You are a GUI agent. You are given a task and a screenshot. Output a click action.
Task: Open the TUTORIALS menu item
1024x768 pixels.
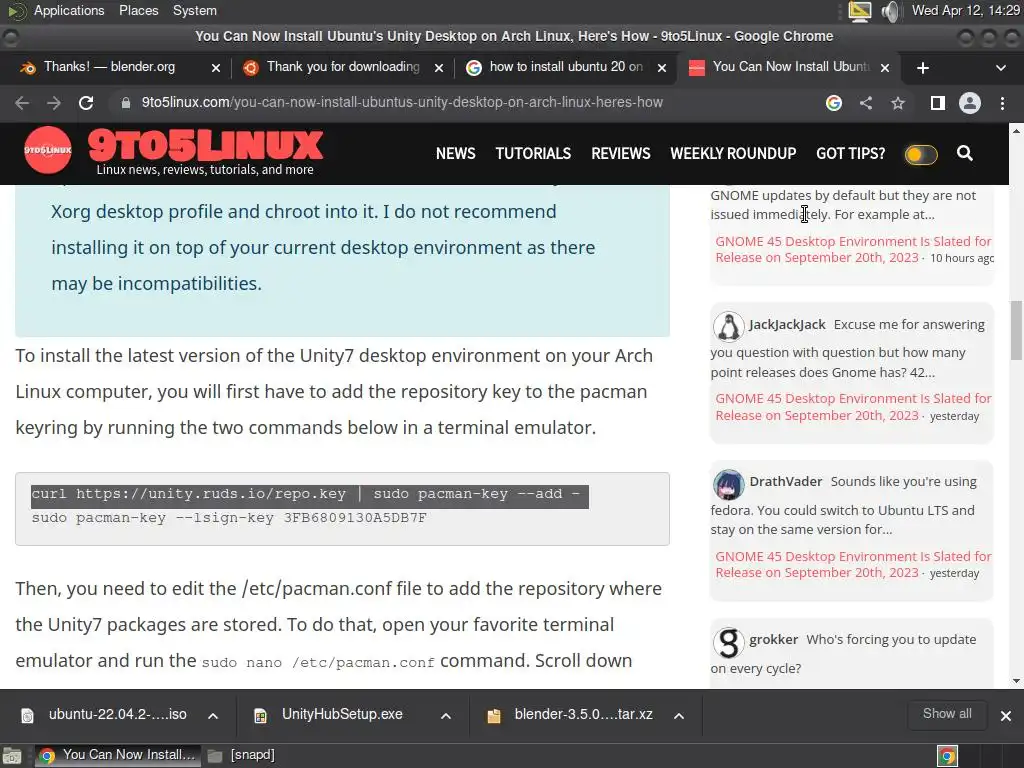[533, 153]
